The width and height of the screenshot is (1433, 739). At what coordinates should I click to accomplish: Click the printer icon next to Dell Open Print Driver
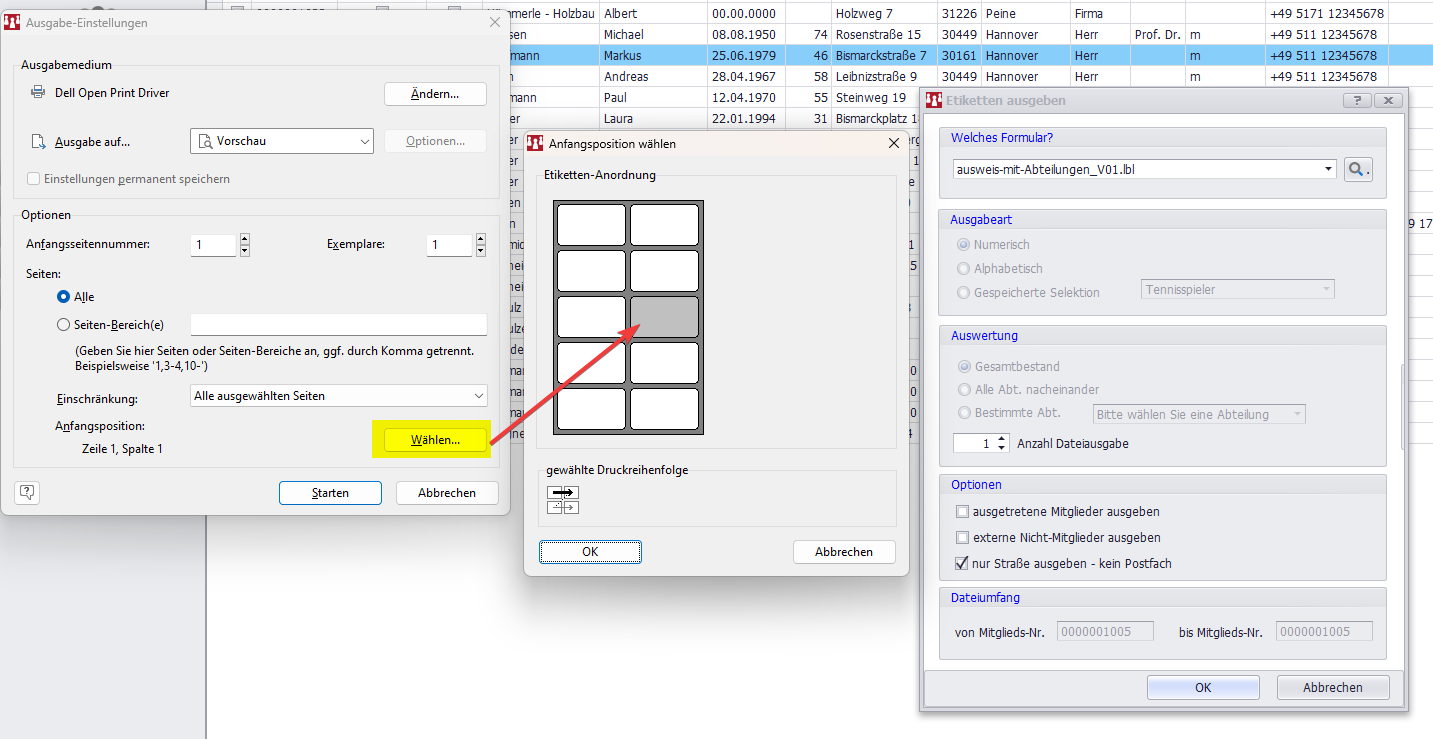point(38,92)
